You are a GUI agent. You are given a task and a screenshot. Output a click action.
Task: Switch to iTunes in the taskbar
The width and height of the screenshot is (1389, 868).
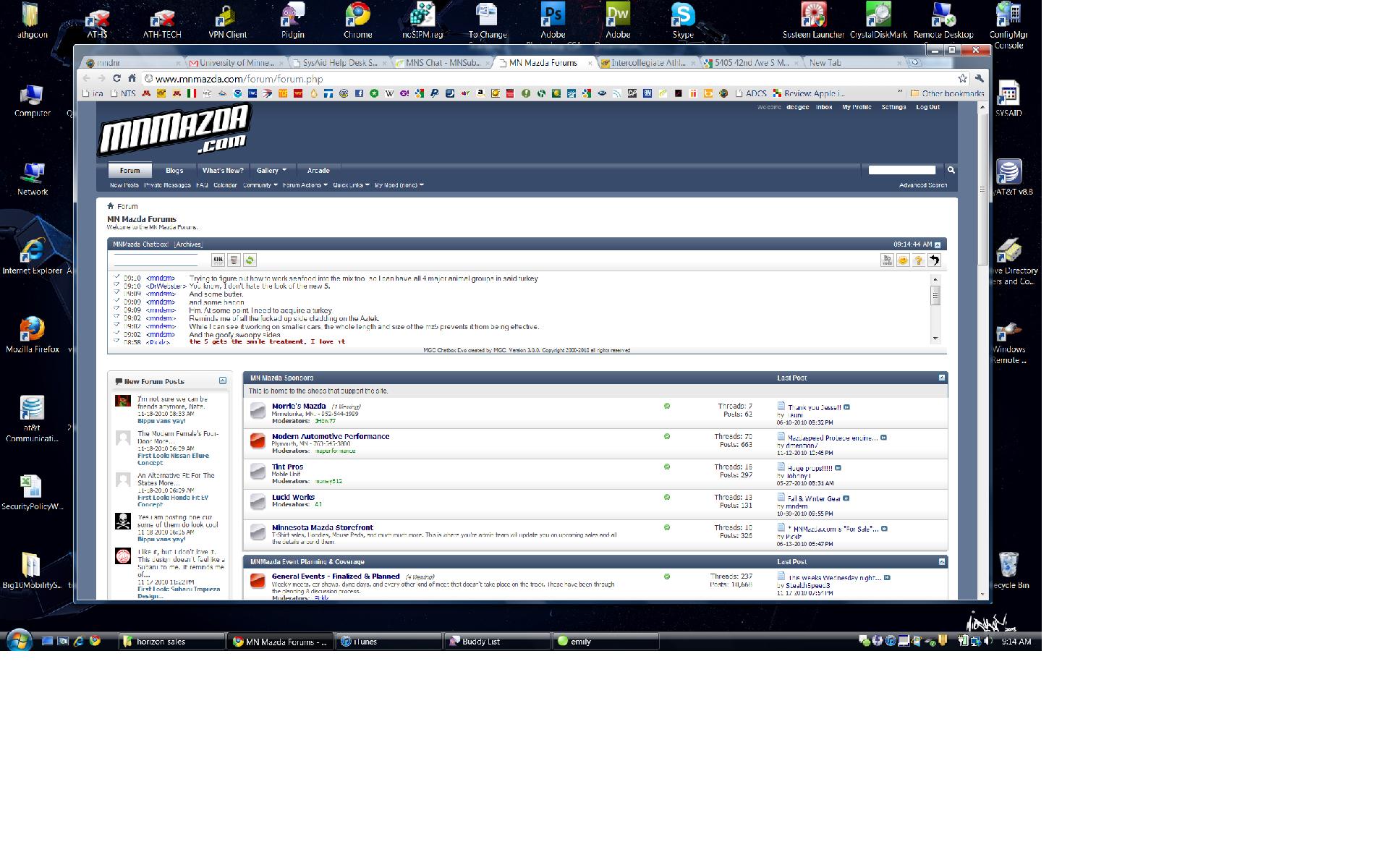[x=388, y=641]
